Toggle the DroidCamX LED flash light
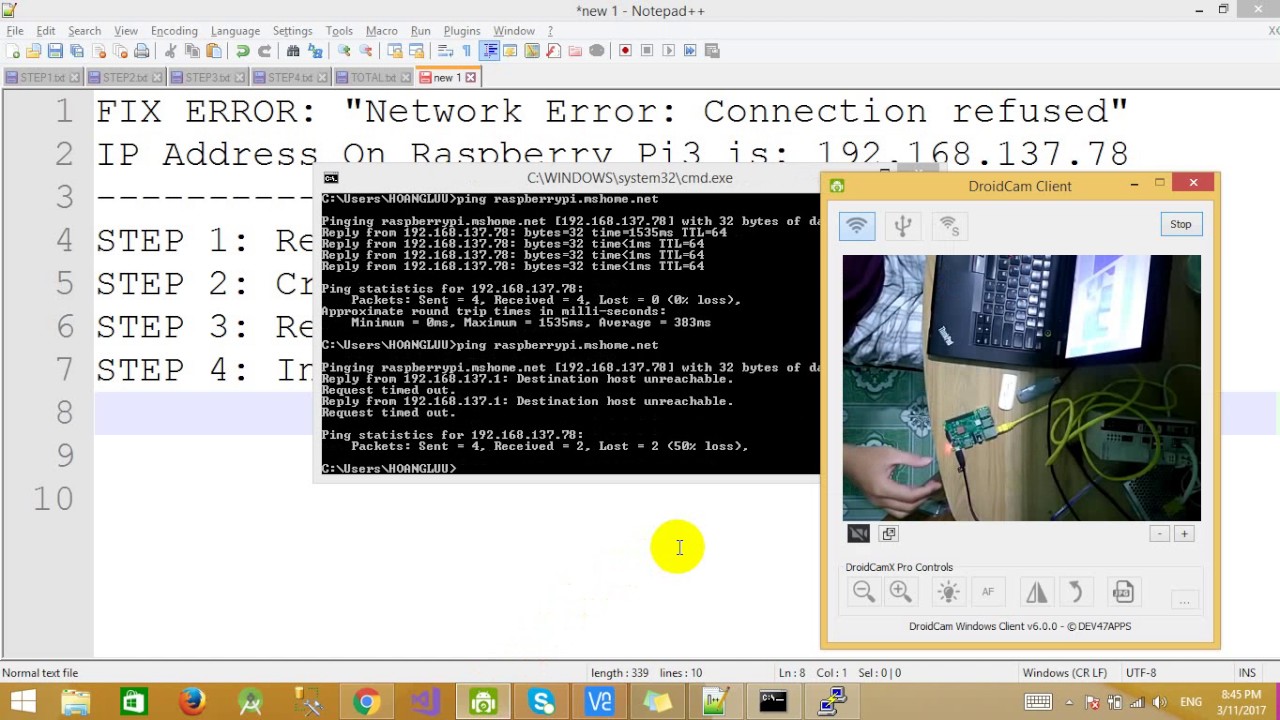The image size is (1280, 720). [x=948, y=592]
